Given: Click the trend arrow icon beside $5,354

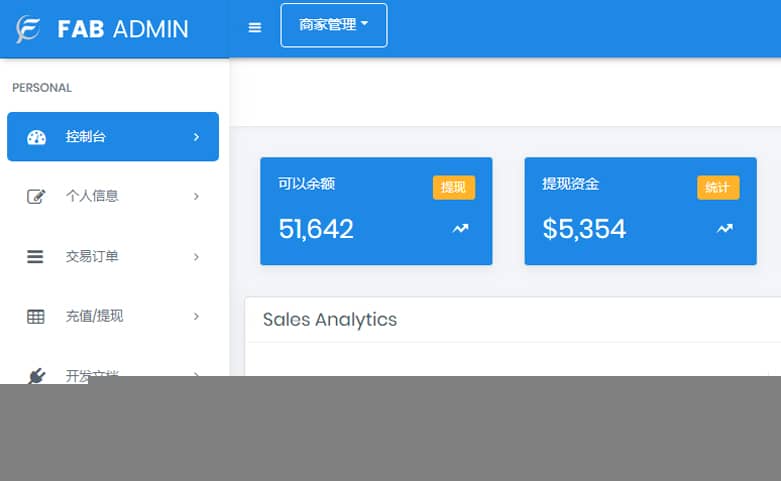Looking at the screenshot, I should click(x=725, y=229).
